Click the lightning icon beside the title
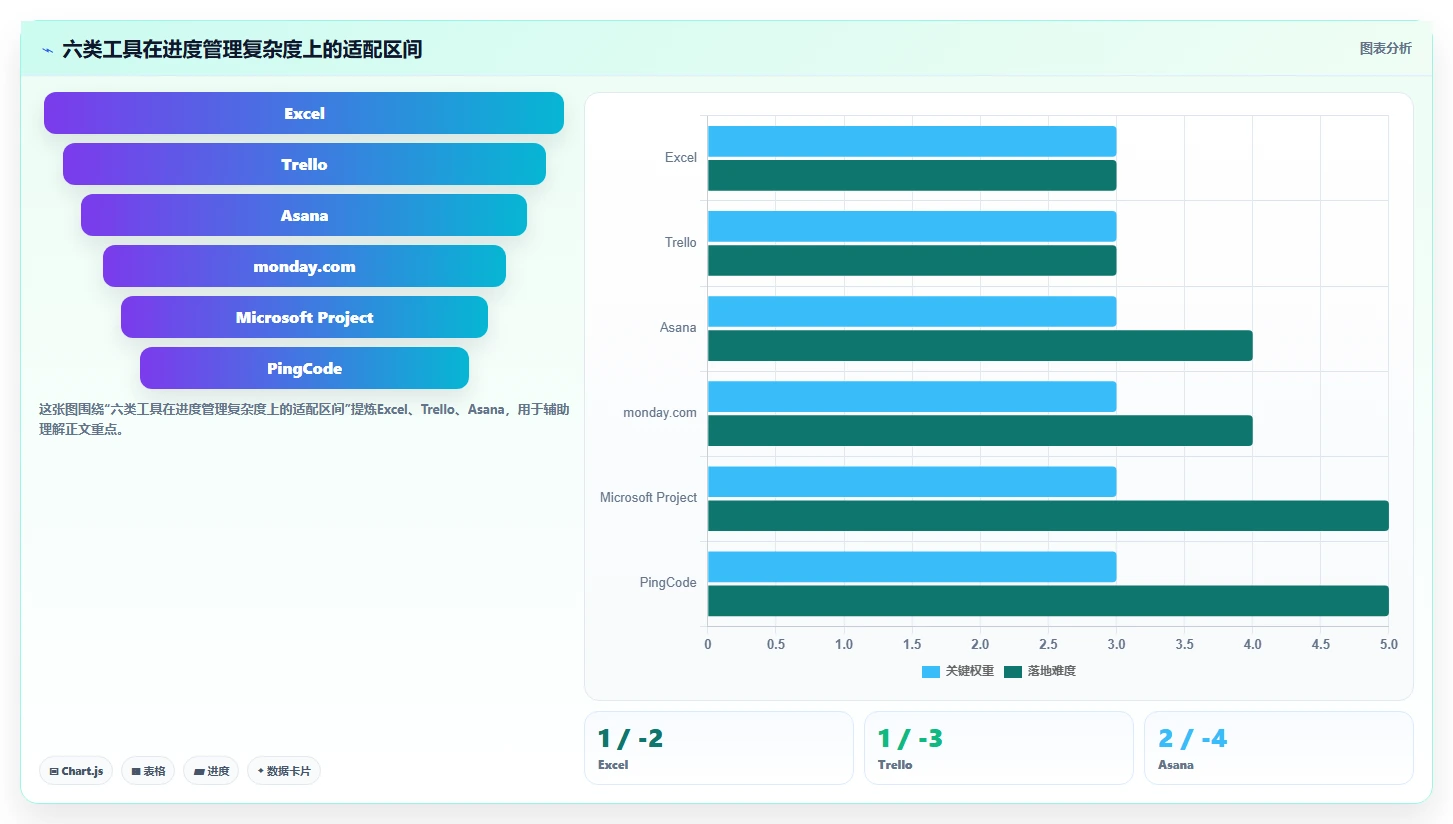Image resolution: width=1453 pixels, height=824 pixels. pos(47,49)
